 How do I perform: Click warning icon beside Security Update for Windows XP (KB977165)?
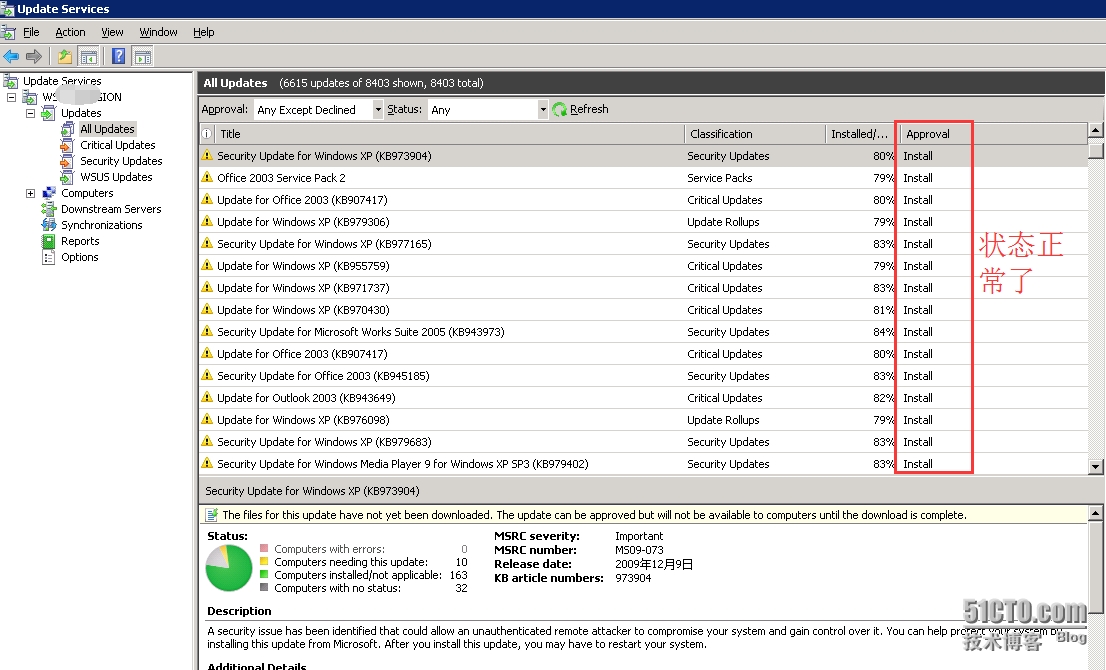[207, 243]
